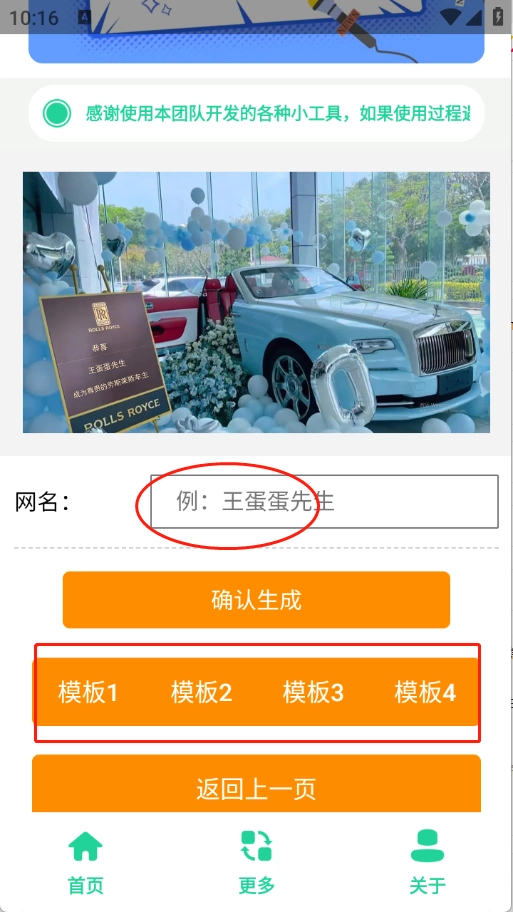This screenshot has width=513, height=912.
Task: Switch to 模板2 template
Action: tap(201, 692)
